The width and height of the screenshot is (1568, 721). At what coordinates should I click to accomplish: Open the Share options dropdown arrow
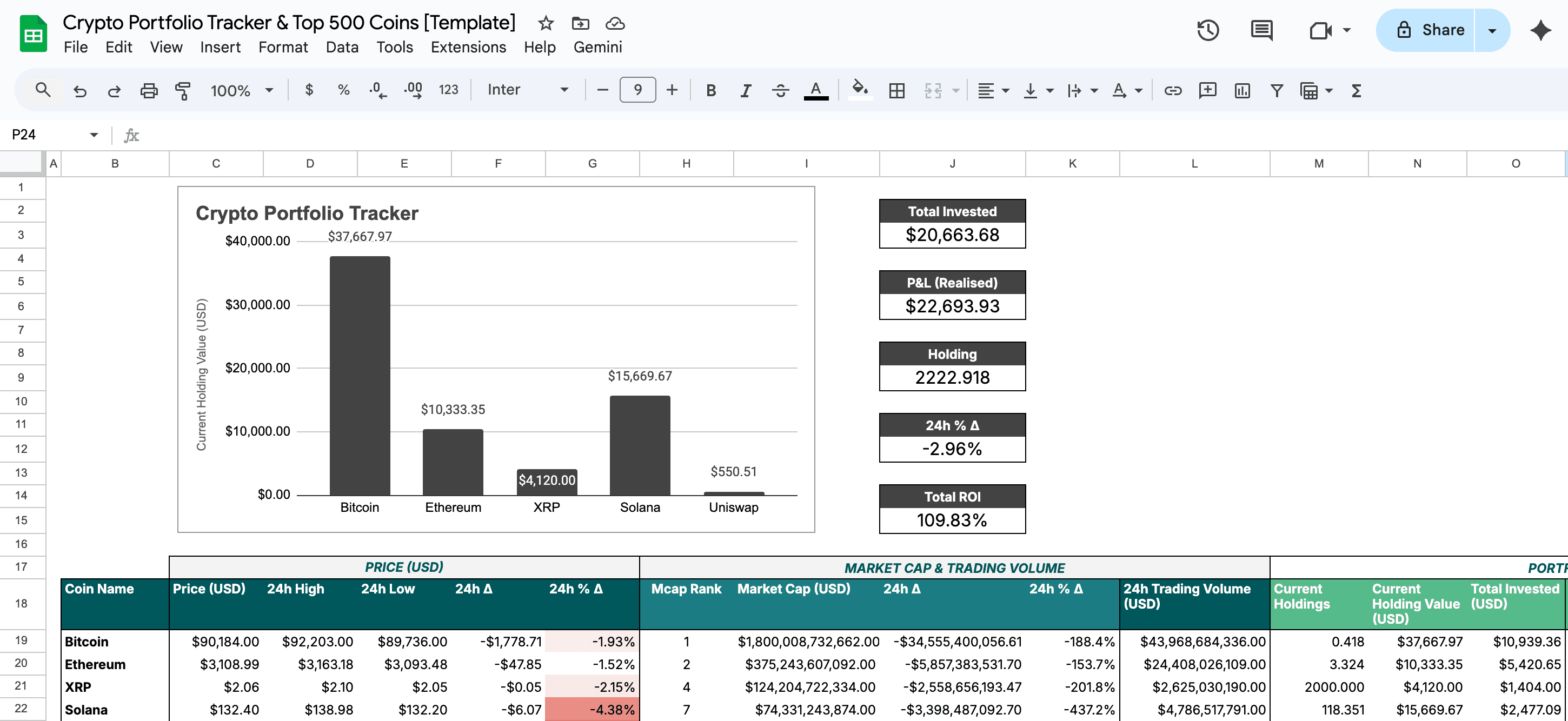(1492, 30)
